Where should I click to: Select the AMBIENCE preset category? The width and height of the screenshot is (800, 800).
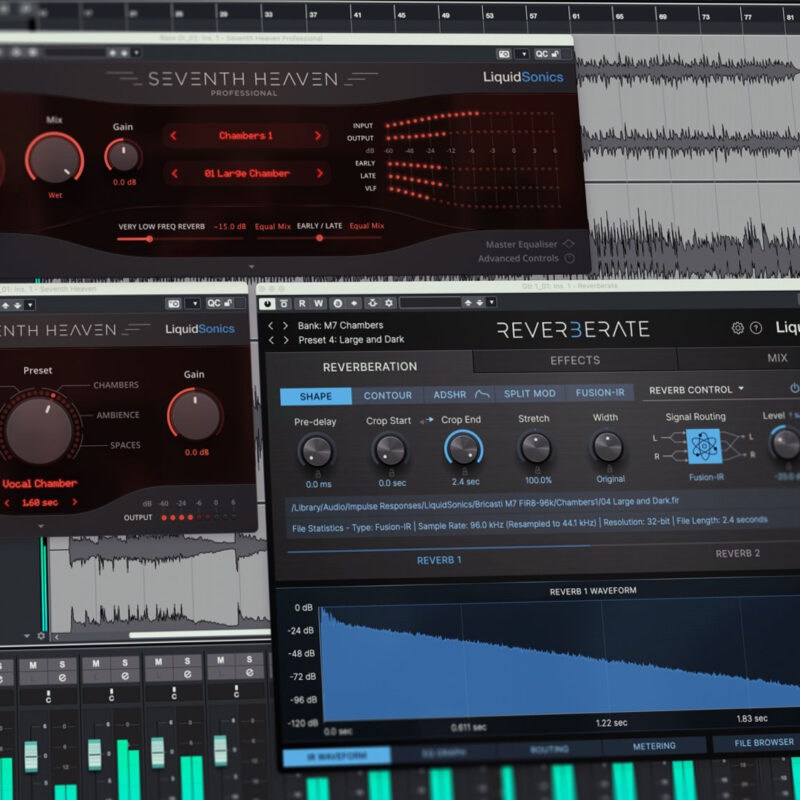[118, 415]
